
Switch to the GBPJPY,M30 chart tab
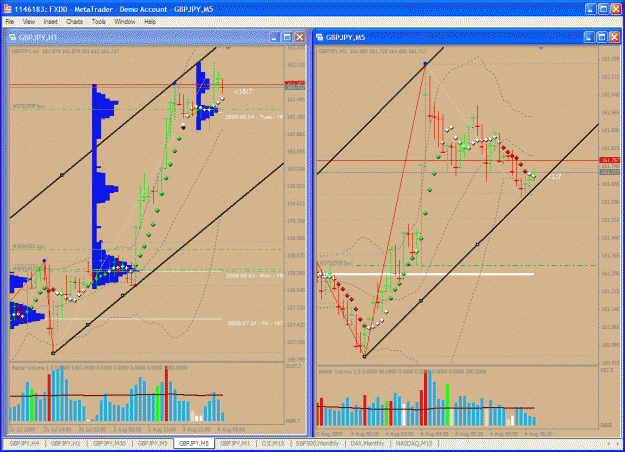point(109,443)
